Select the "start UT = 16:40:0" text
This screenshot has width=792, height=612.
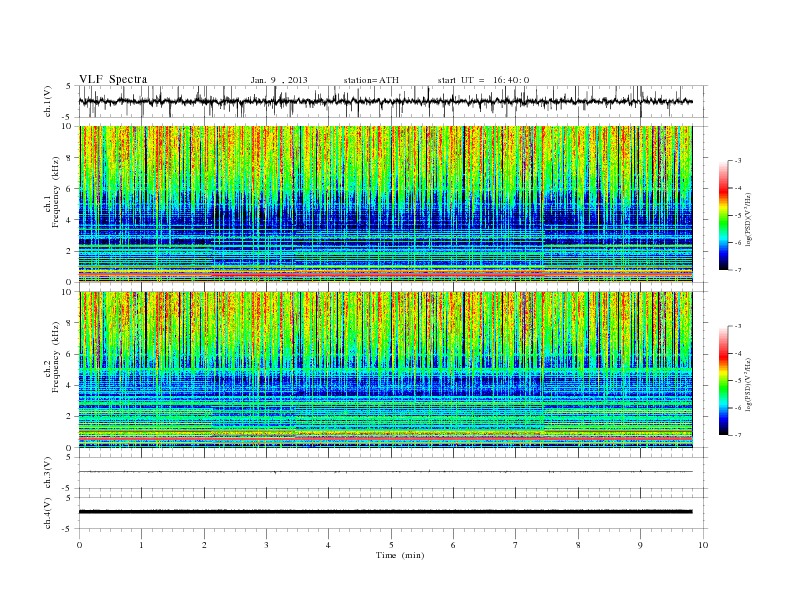(x=483, y=80)
